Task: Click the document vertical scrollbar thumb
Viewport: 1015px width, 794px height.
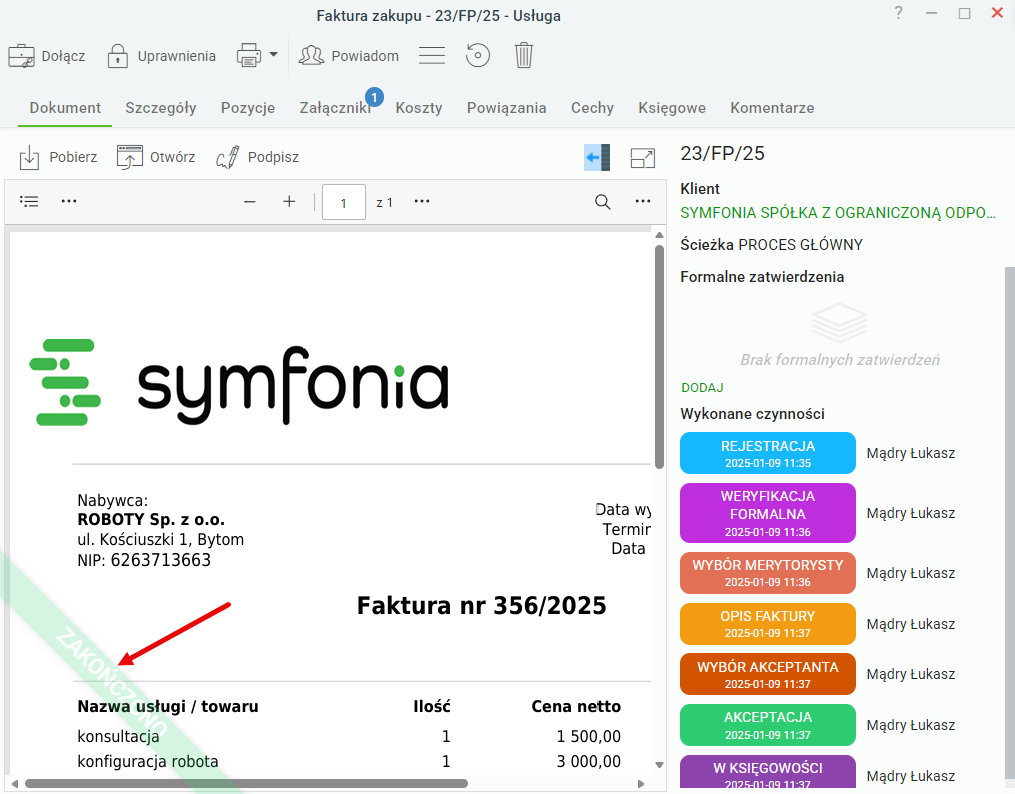Action: click(x=660, y=356)
